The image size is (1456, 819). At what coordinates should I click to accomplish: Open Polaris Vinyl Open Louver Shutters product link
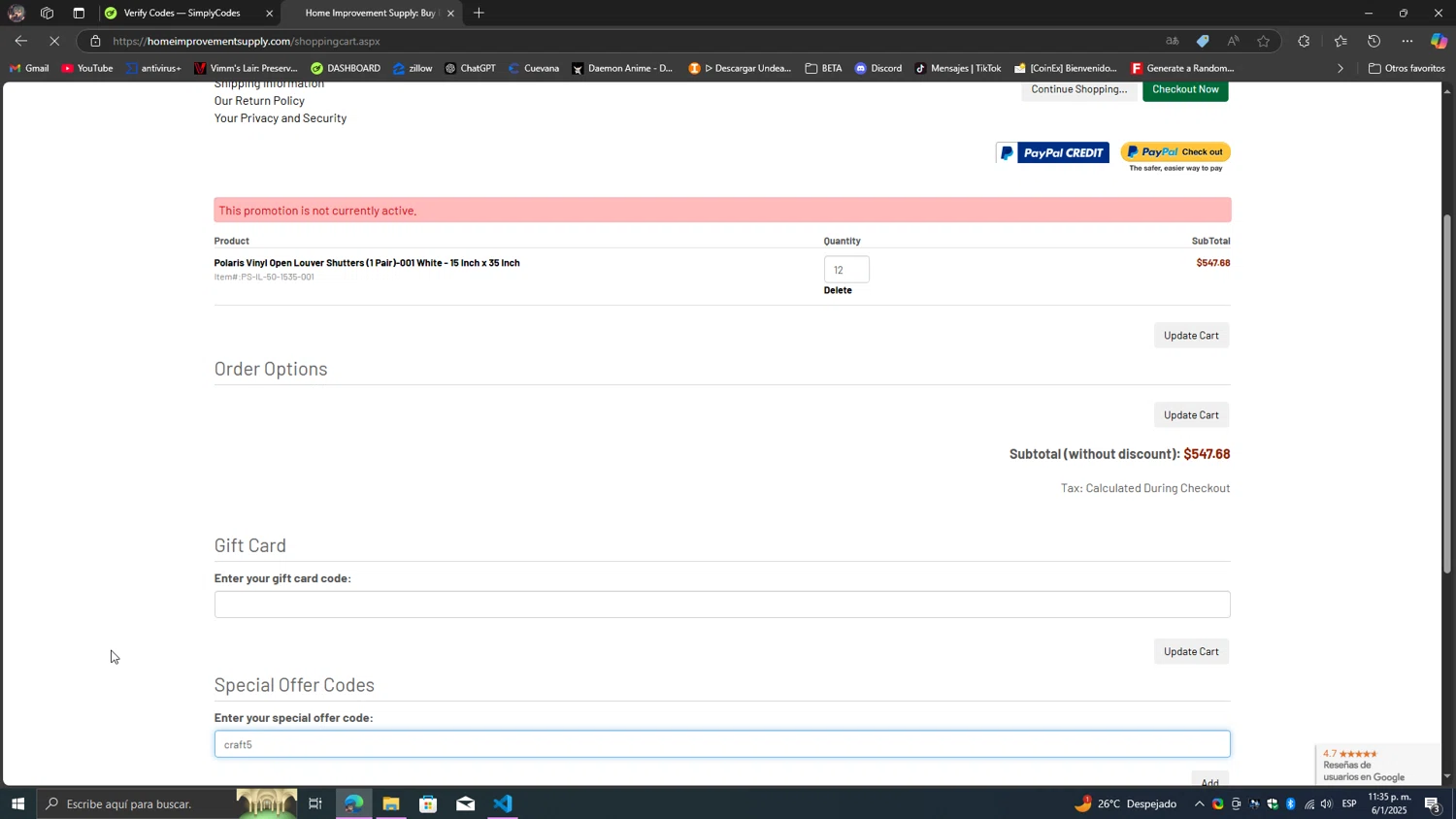[x=367, y=263]
